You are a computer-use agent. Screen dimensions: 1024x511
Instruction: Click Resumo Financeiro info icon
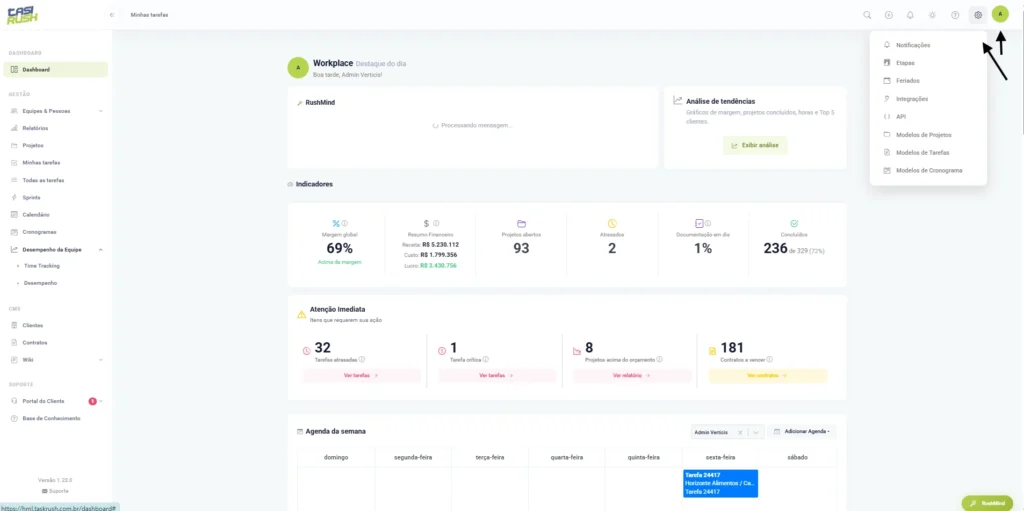[x=436, y=223]
